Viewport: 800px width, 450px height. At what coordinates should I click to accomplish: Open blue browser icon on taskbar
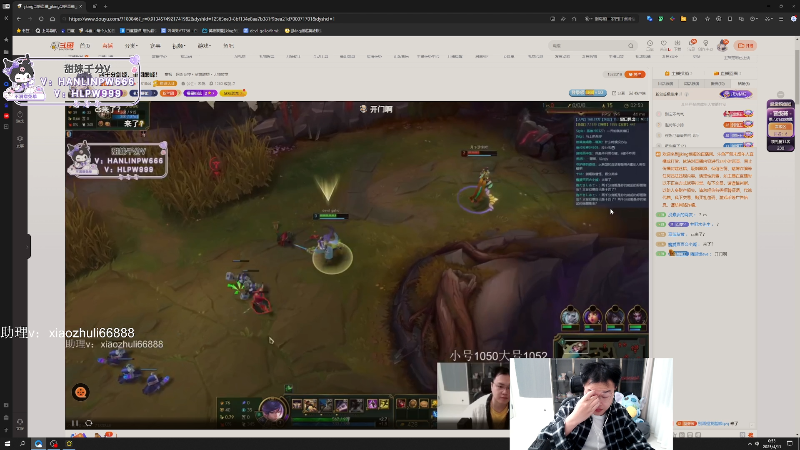38,444
